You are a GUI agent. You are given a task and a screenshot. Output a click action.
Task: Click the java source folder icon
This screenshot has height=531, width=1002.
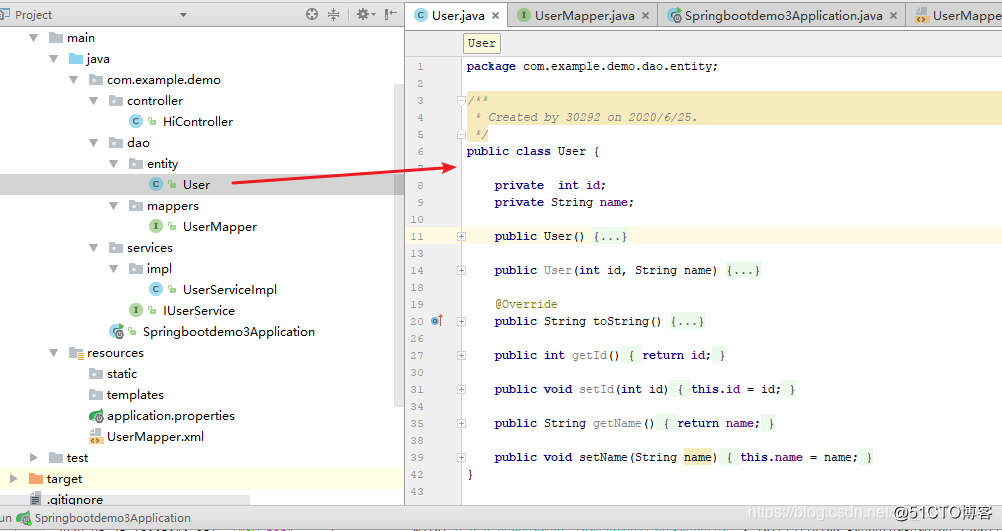76,59
